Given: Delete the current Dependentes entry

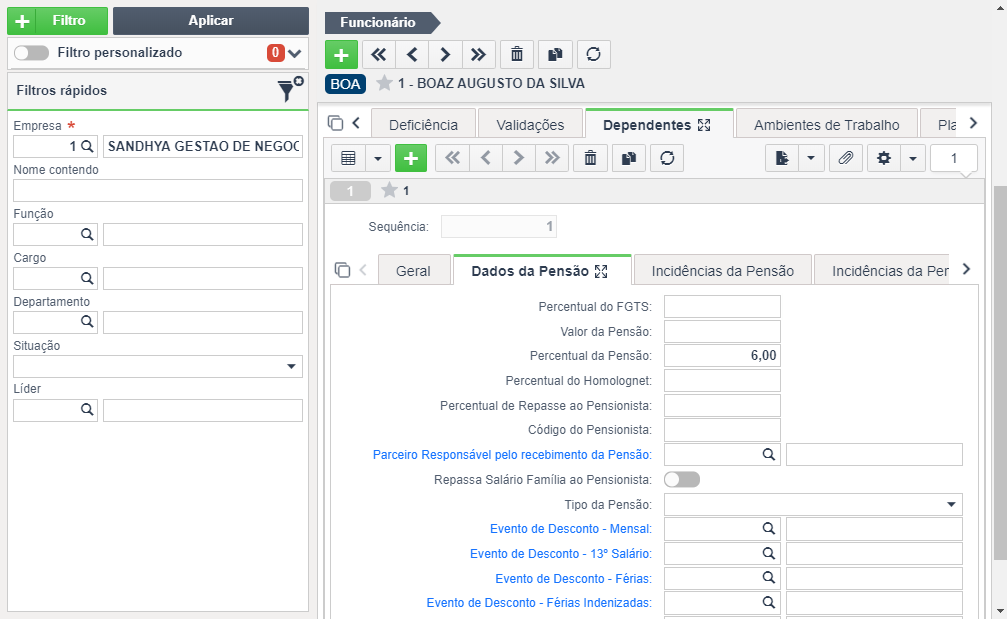Looking at the screenshot, I should [590, 158].
